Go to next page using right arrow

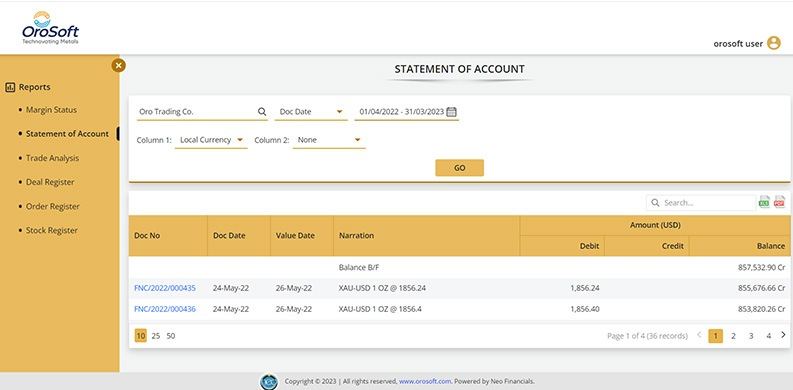click(783, 335)
